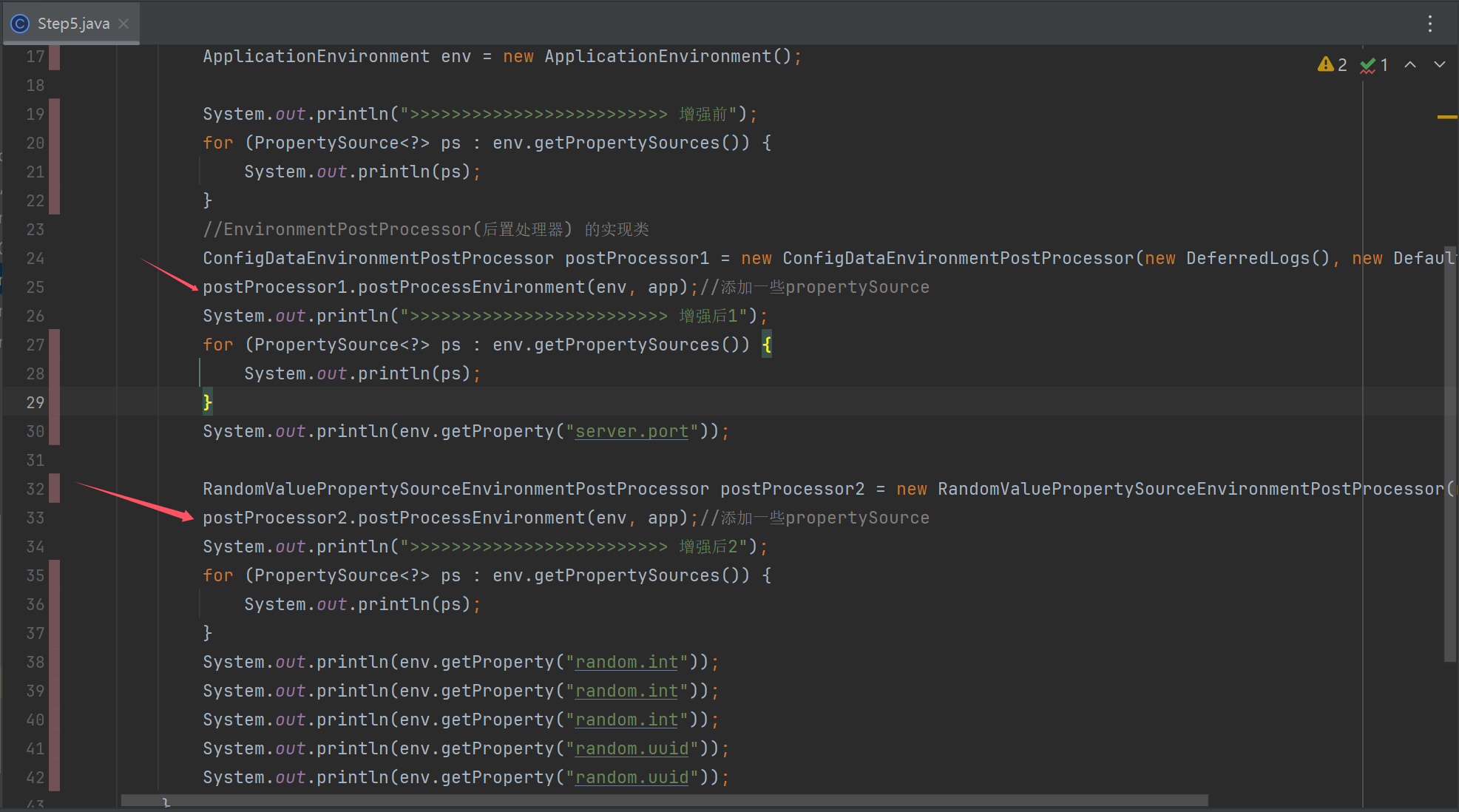Go to next highlighted error arrow
This screenshot has width=1459, height=812.
click(x=1440, y=64)
